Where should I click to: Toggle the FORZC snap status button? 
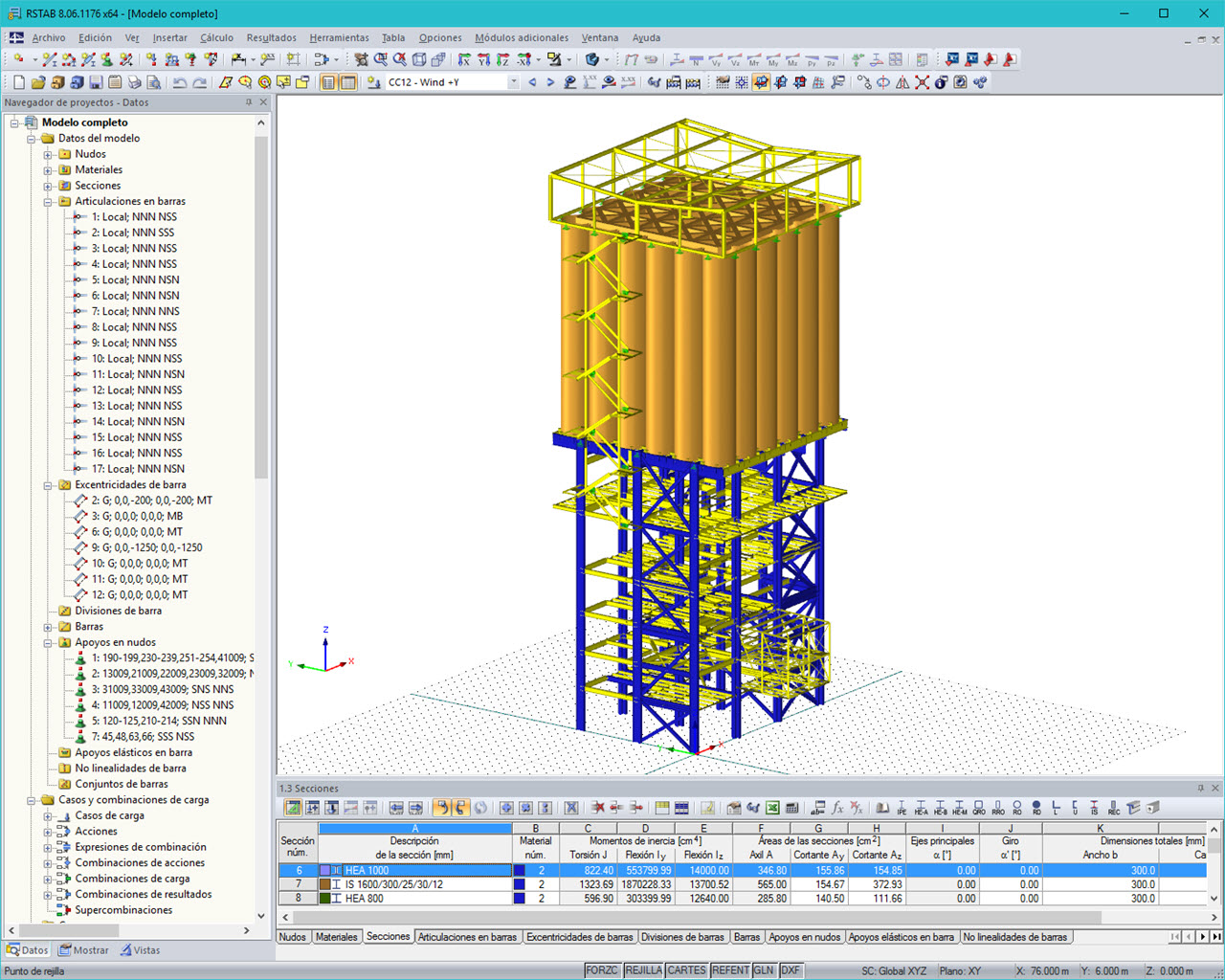[x=602, y=970]
